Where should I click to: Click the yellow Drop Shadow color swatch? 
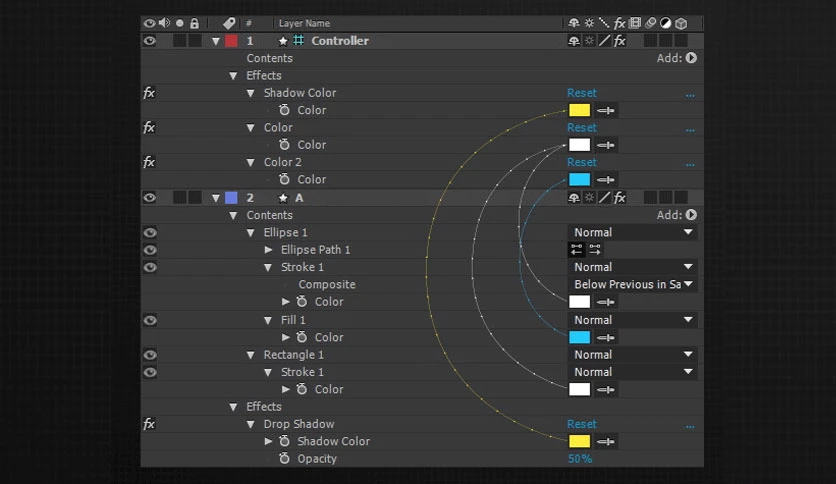580,441
